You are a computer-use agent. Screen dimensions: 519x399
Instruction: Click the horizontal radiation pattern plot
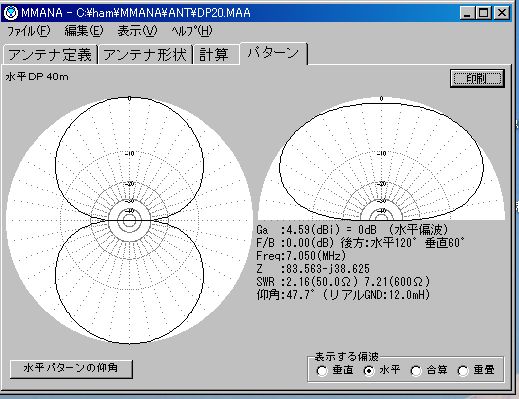click(x=129, y=220)
